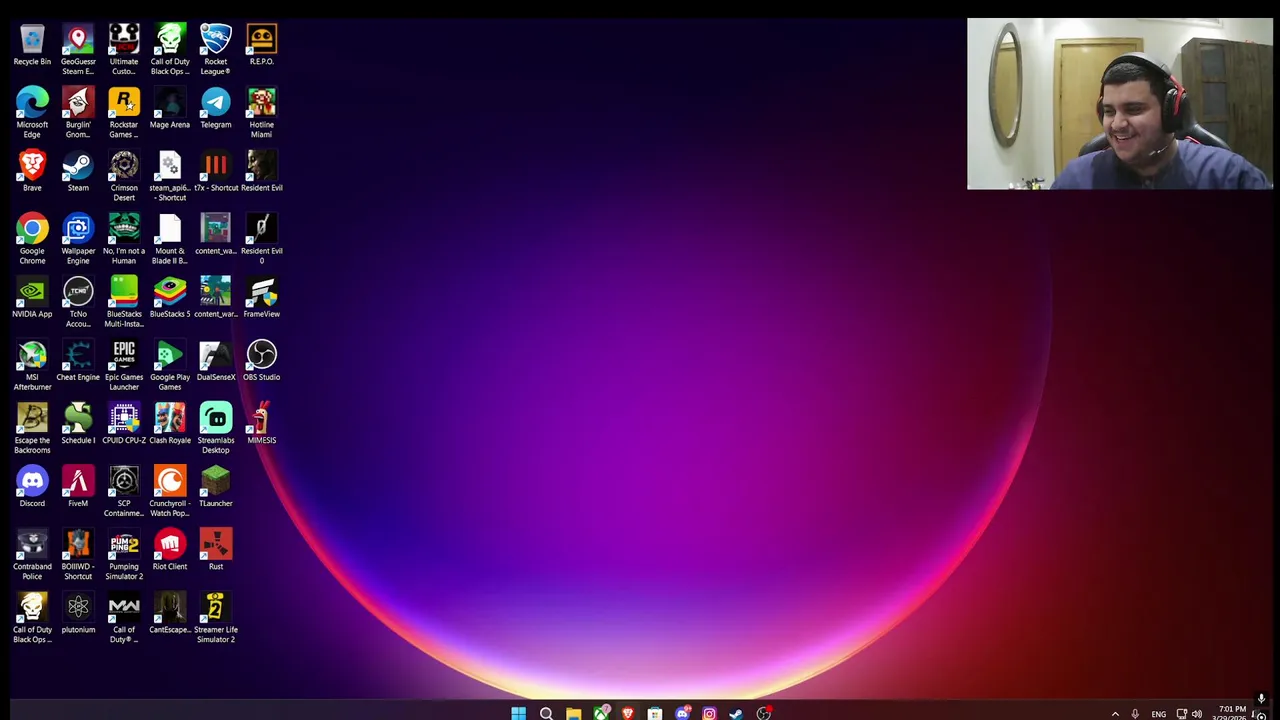This screenshot has height=720, width=1280.
Task: Launch DualSenseX desktop shortcut
Action: 216,361
